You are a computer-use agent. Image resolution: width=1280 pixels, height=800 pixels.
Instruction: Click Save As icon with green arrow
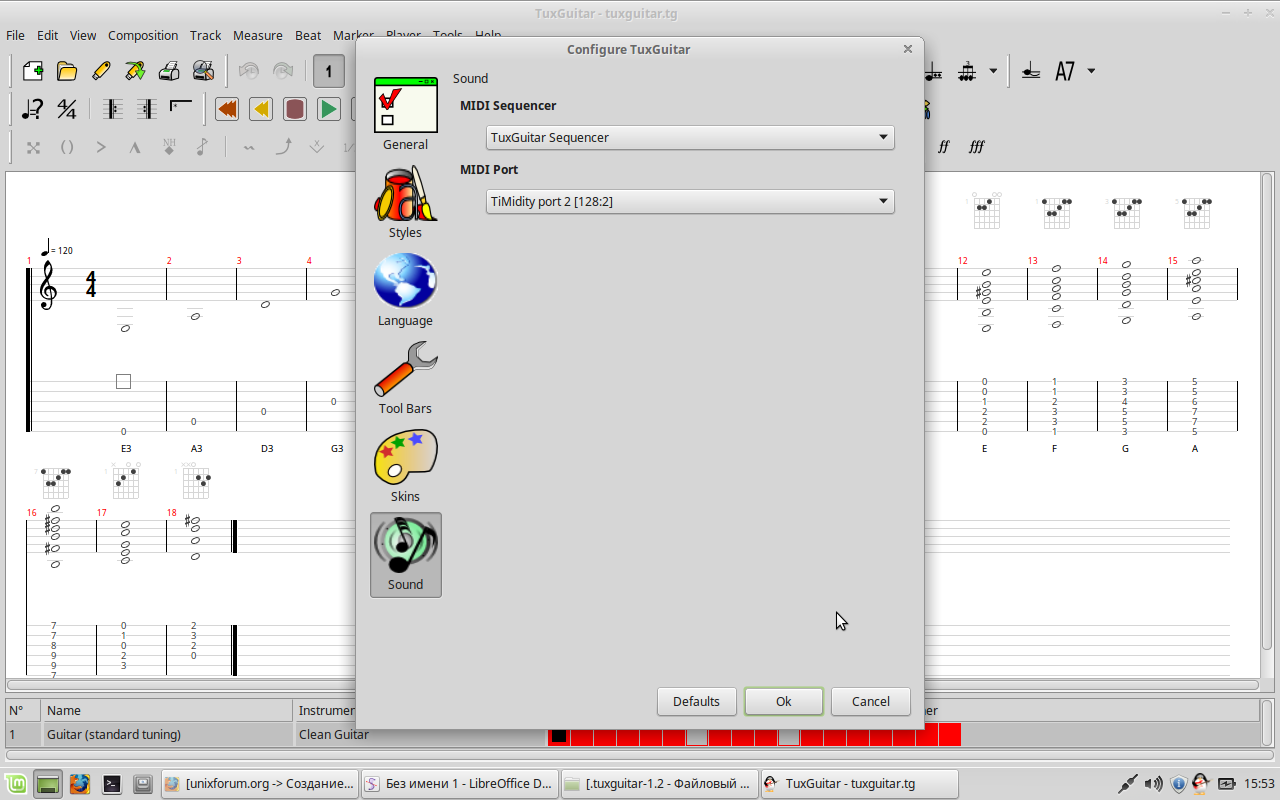(135, 71)
